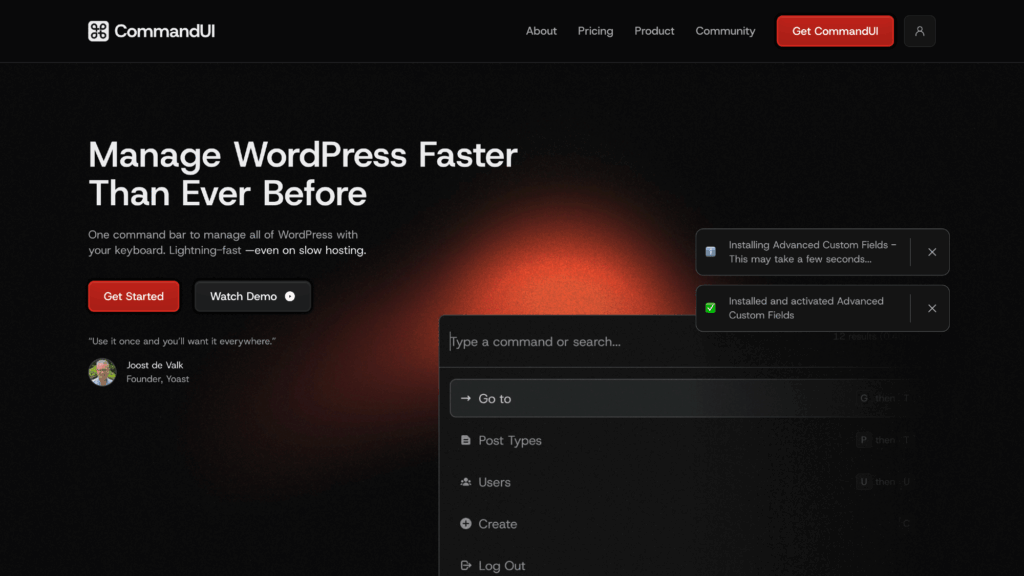Click the CommandUI logo icon
The image size is (1024, 576).
98,31
